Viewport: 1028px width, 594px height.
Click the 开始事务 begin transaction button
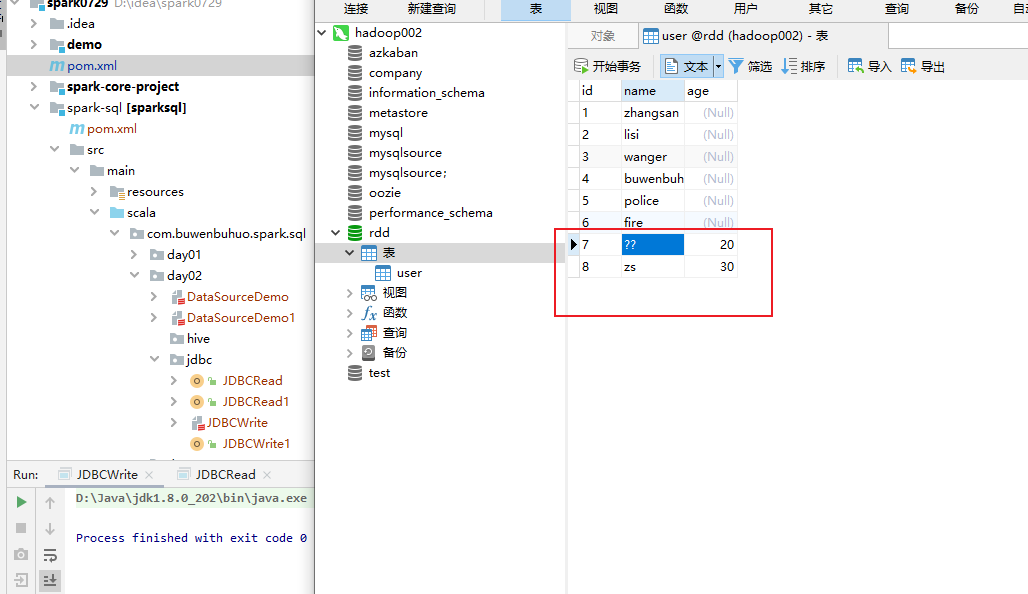coord(607,66)
